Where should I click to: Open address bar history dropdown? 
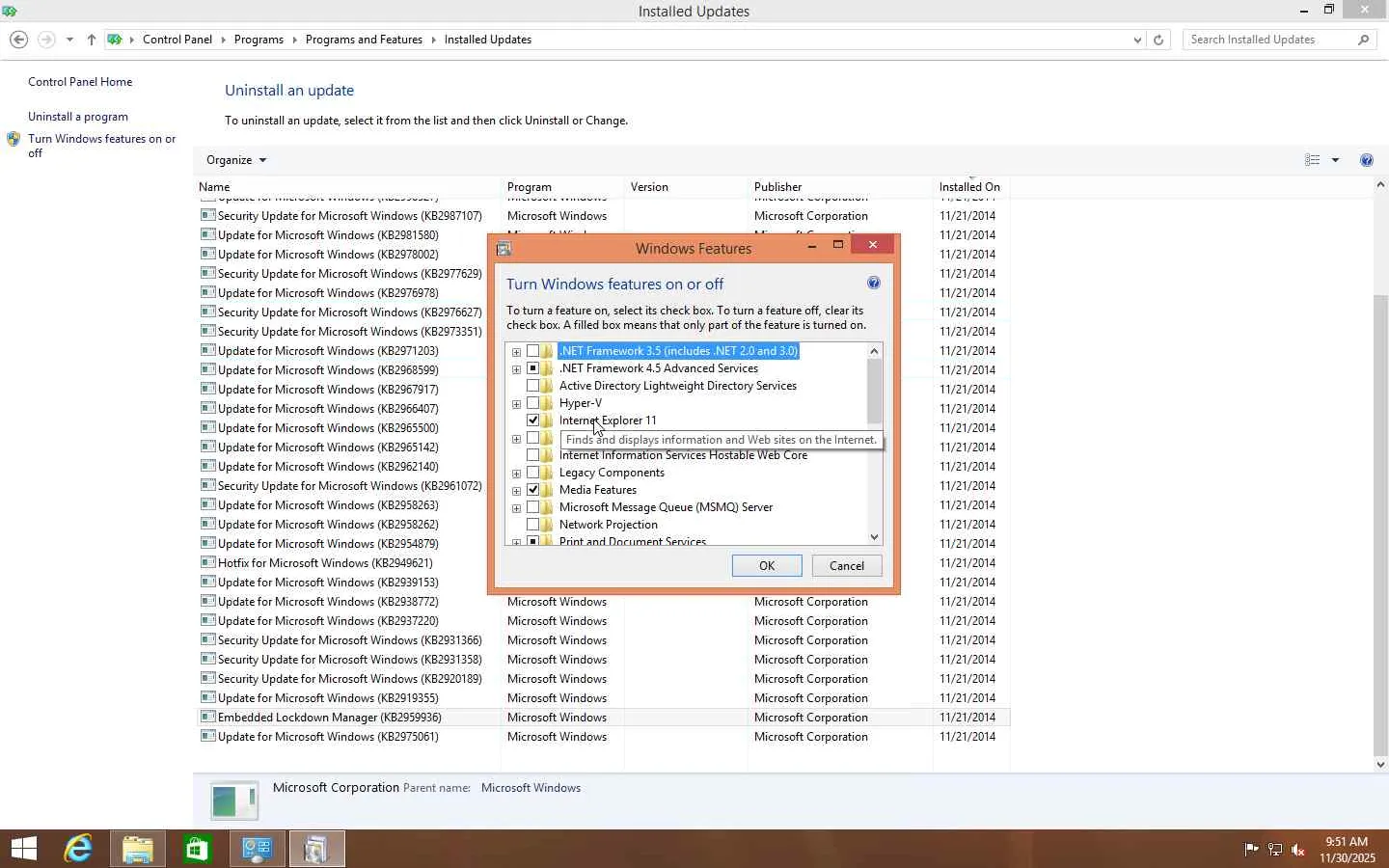point(1137,40)
